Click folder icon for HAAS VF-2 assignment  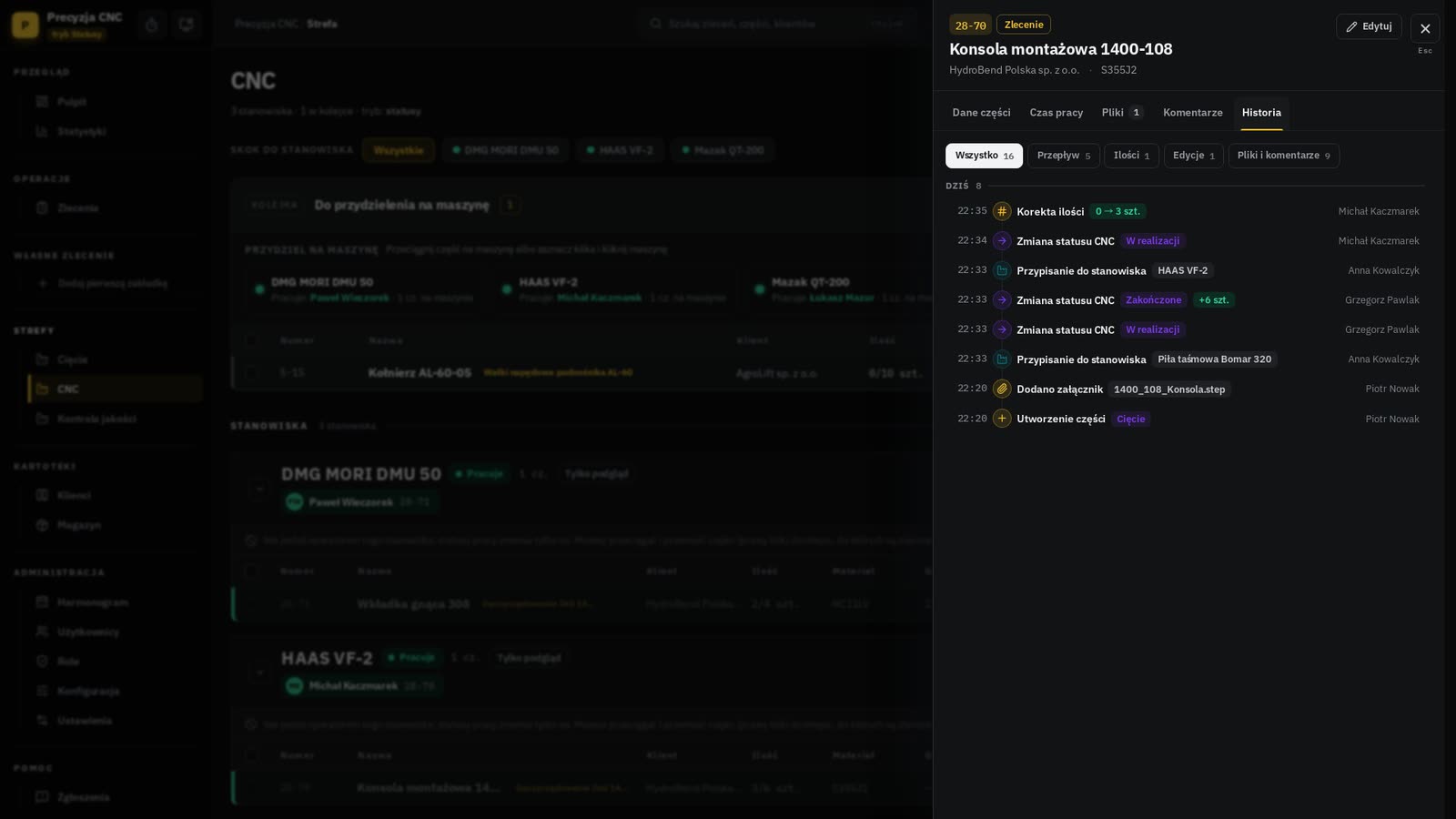[x=1002, y=270]
